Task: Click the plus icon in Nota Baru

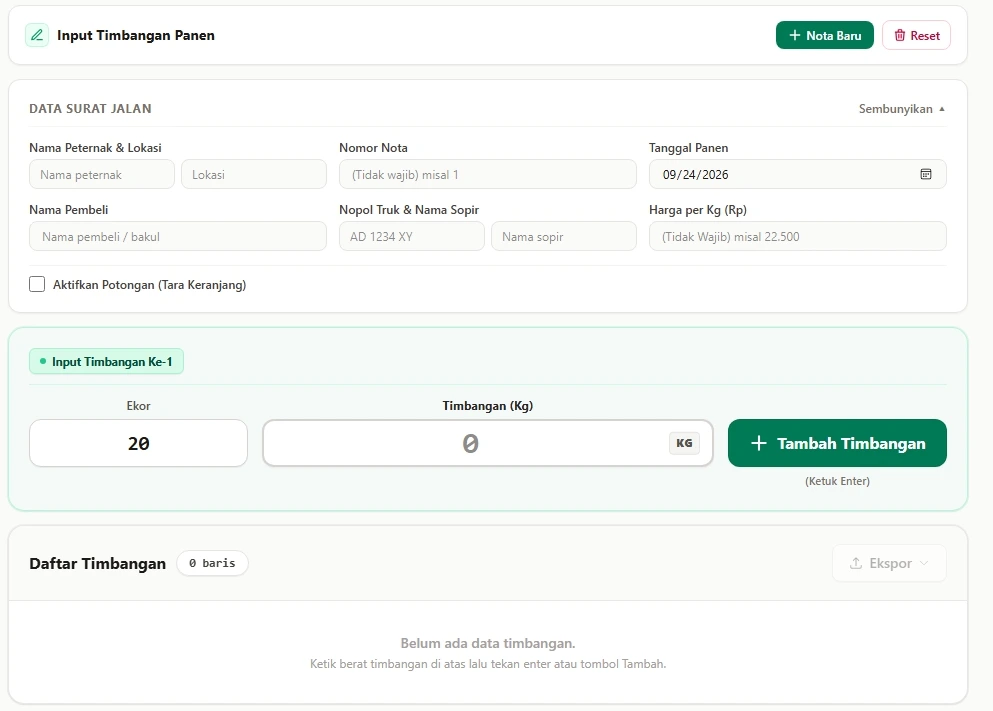Action: (795, 35)
